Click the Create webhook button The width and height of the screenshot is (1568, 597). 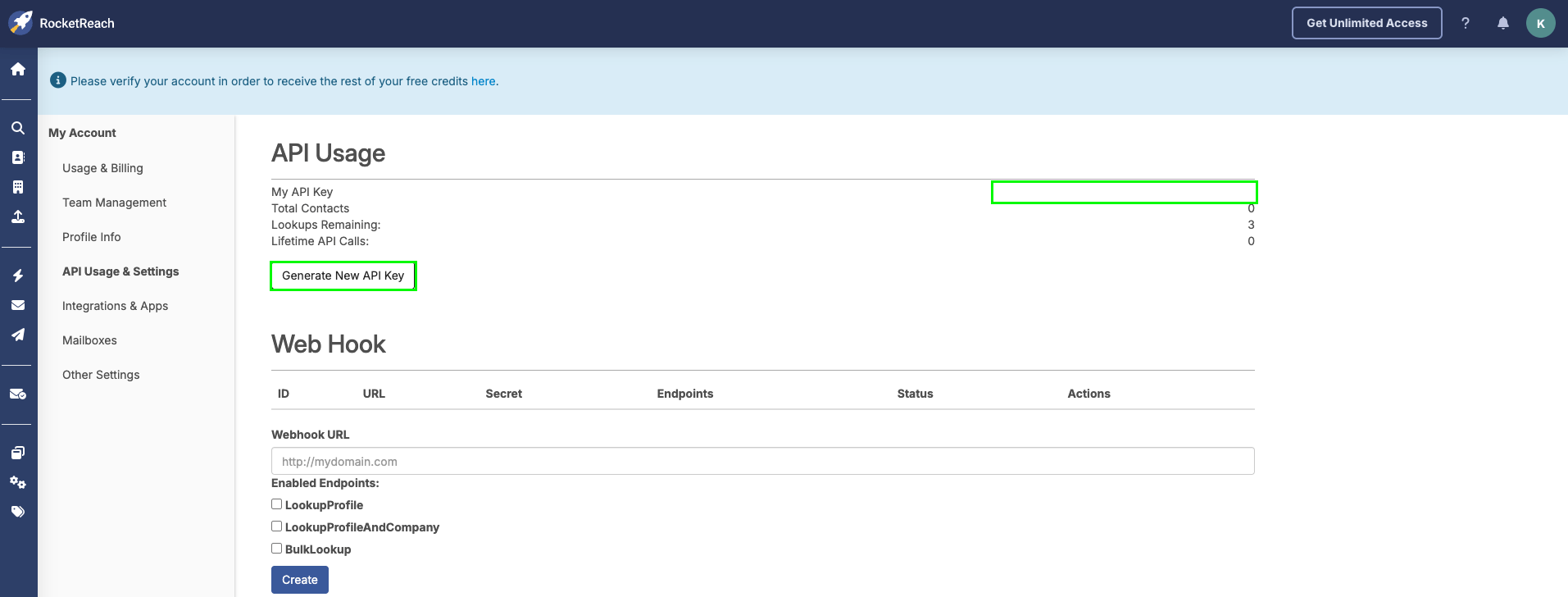(300, 580)
